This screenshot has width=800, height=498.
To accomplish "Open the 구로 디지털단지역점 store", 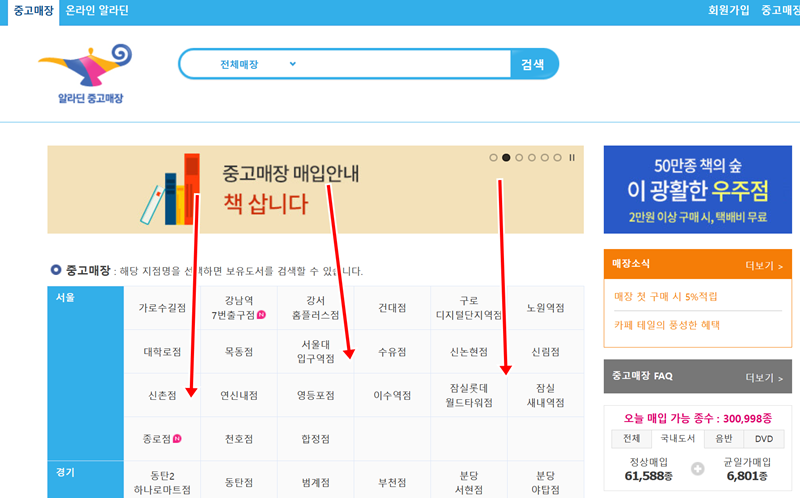I will [469, 308].
